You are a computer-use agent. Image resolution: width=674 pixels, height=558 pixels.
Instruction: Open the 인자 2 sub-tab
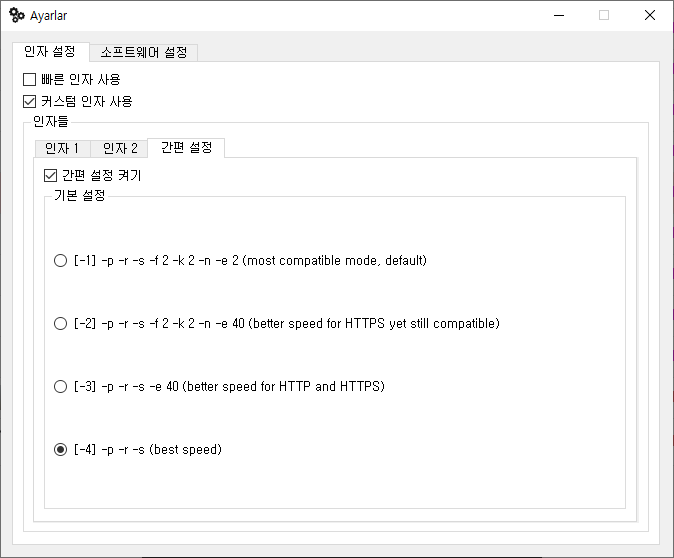click(119, 148)
